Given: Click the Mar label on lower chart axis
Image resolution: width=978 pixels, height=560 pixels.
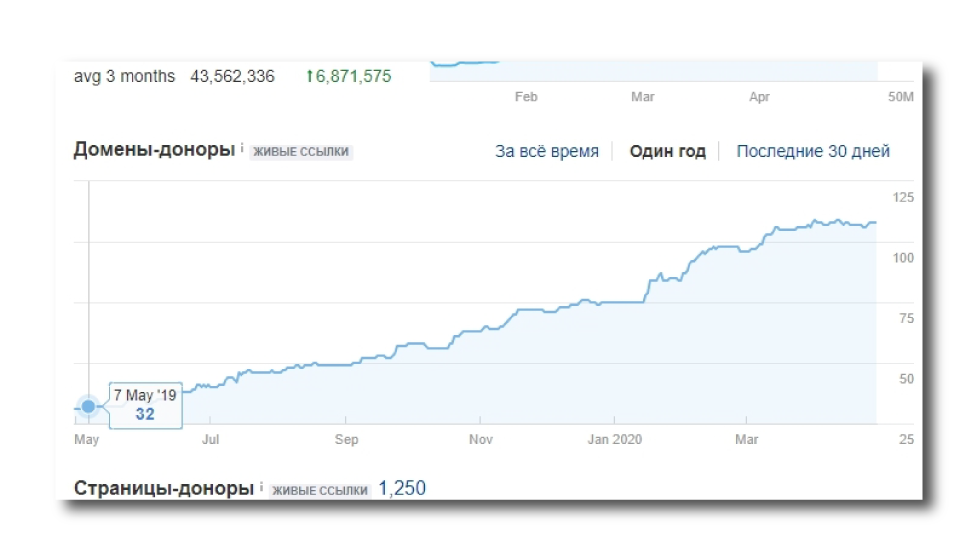Looking at the screenshot, I should point(746,440).
